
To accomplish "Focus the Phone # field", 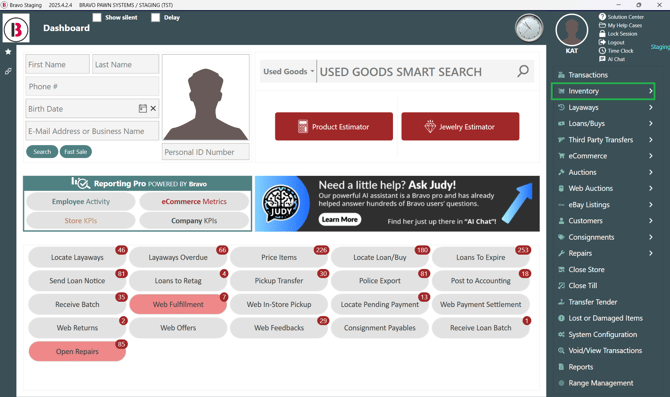I will 92,86.
